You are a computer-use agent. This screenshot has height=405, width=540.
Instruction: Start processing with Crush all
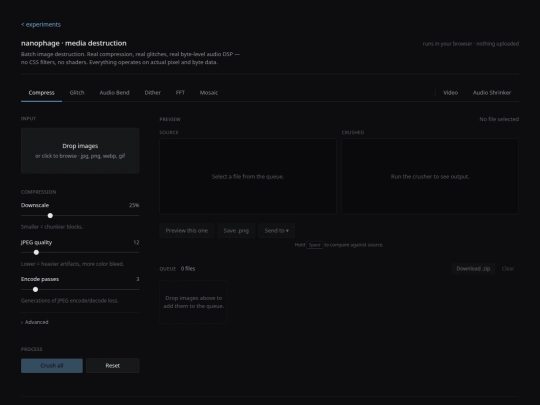[x=52, y=365]
